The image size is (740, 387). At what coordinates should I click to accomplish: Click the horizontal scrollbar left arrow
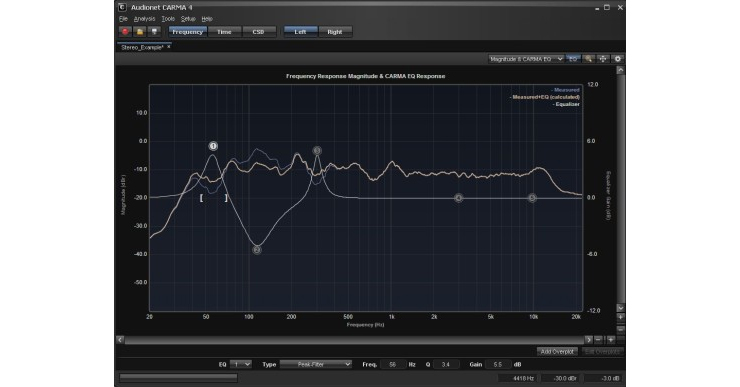click(120, 340)
